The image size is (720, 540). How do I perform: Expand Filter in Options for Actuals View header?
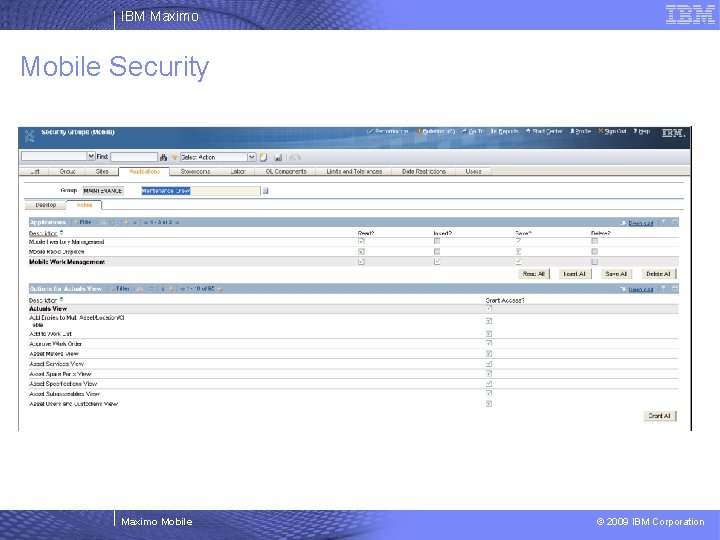click(x=120, y=289)
